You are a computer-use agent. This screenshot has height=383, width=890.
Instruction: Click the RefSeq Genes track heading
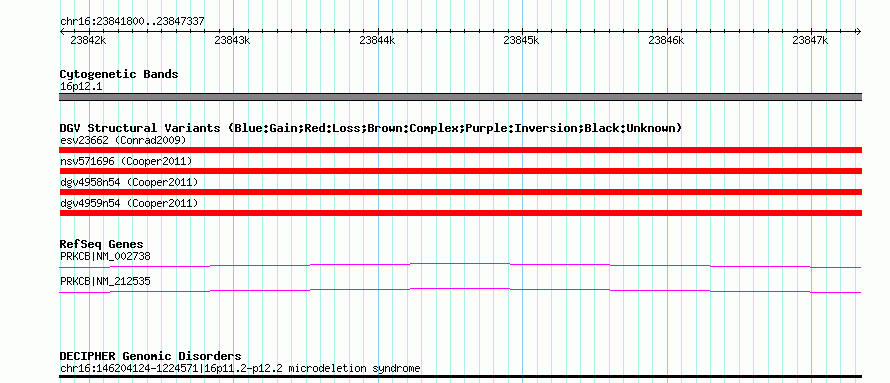tap(102, 245)
